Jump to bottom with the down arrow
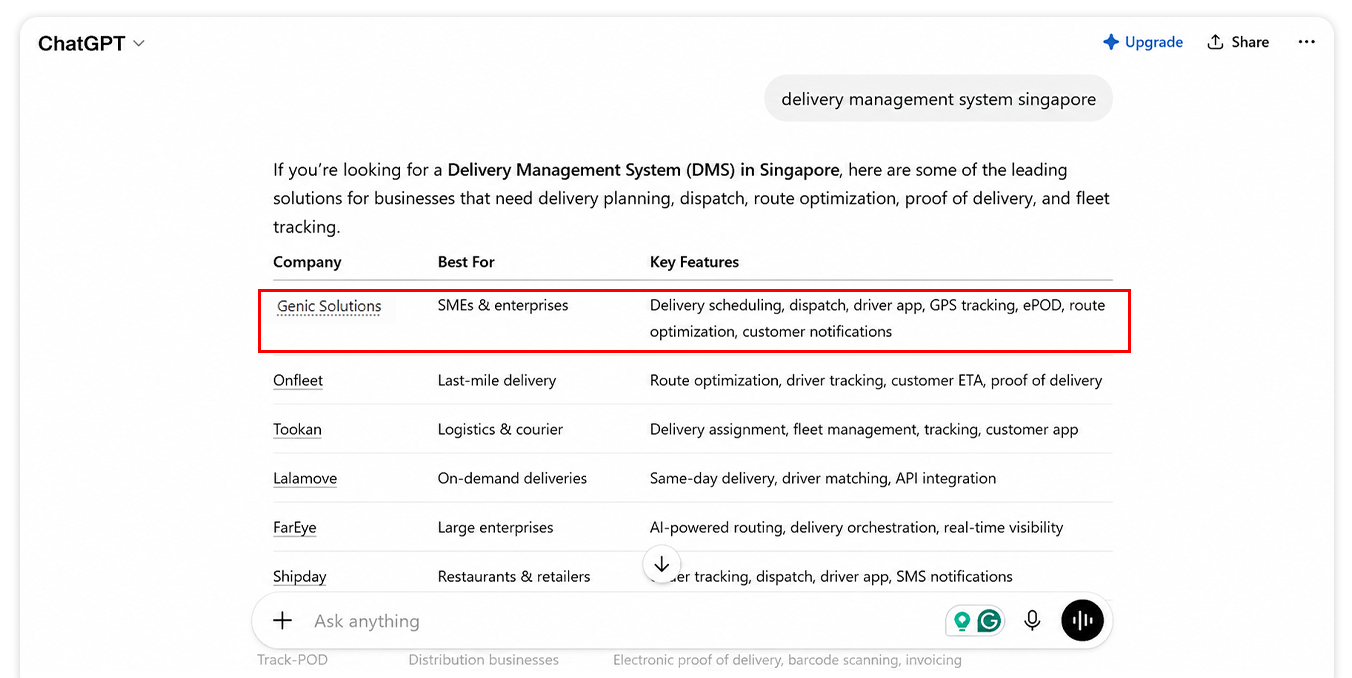1352x678 pixels. (661, 564)
